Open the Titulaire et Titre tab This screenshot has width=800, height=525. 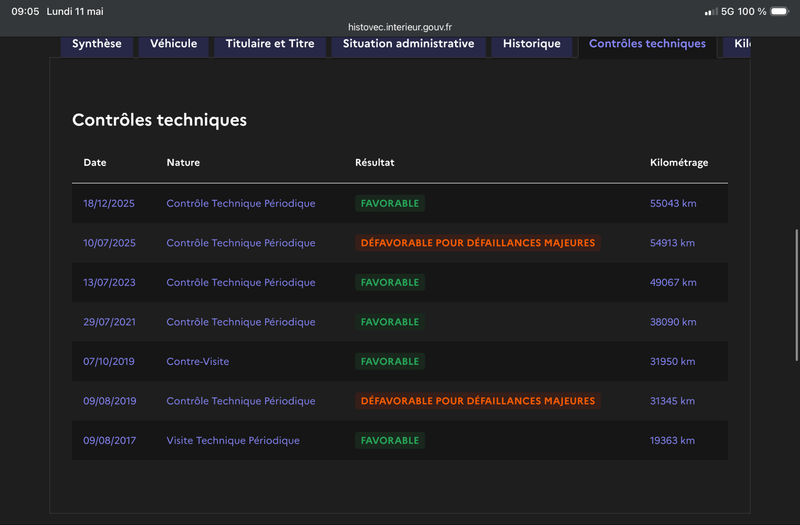coord(270,44)
